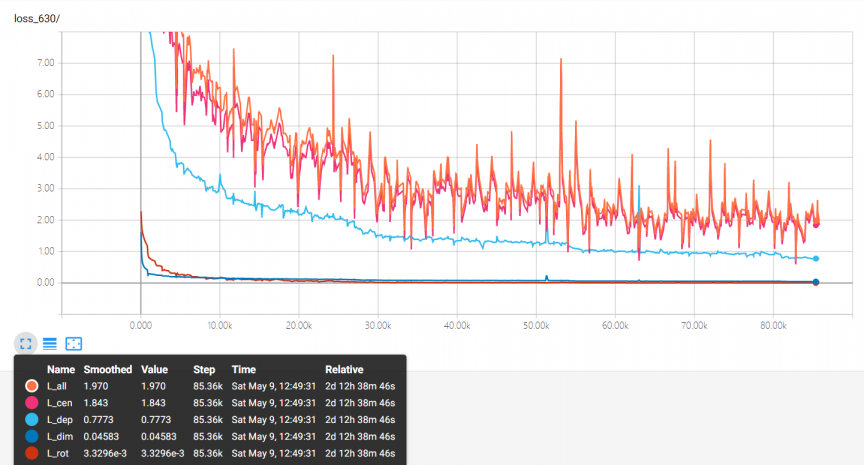Toggle the expand chart size icon
Viewport: 864px width, 465px height.
click(x=25, y=344)
